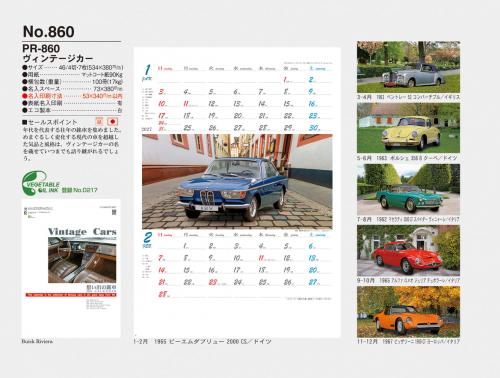500x378 pixels.
Task: Click the large blue February number 2
Action: tap(147, 237)
